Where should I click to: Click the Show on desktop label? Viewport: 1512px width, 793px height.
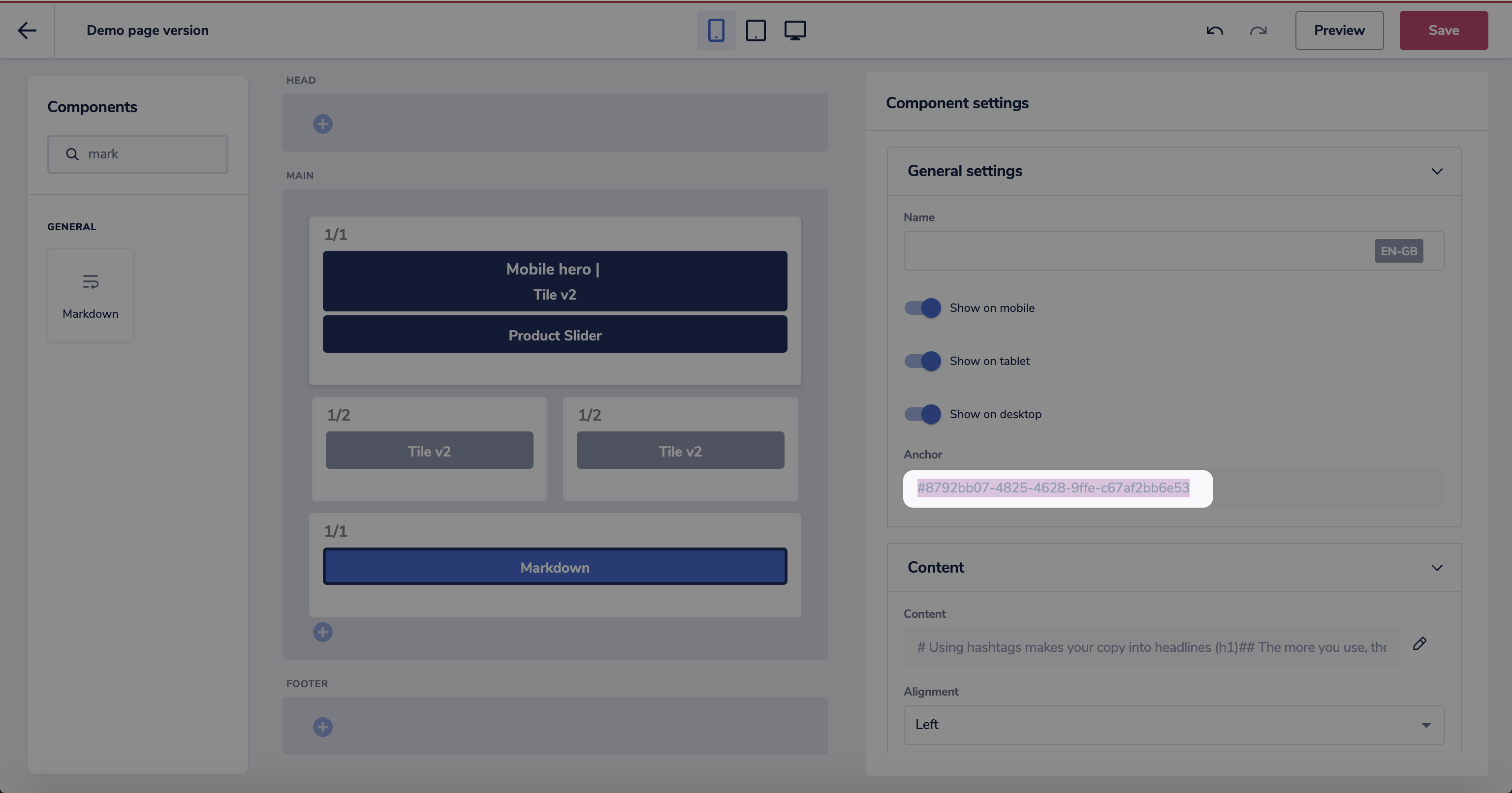point(996,414)
